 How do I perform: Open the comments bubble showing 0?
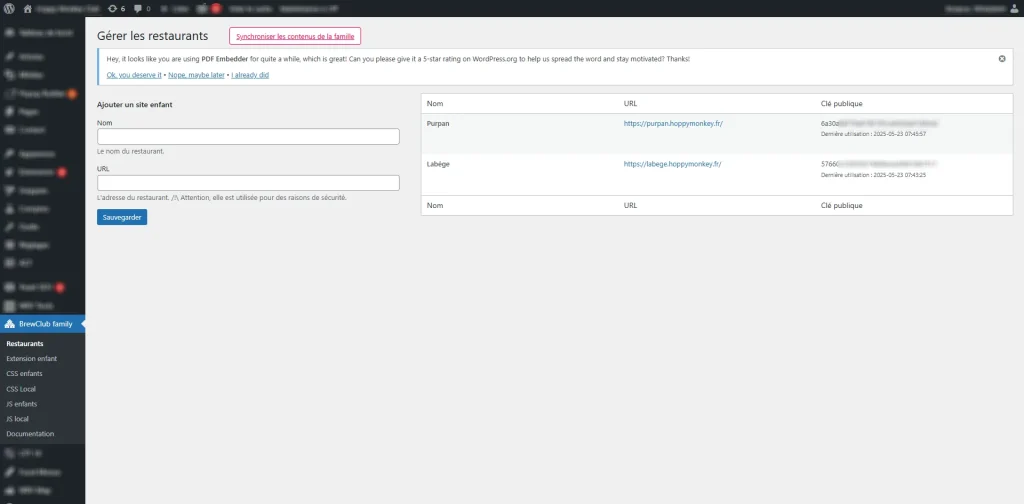(142, 8)
